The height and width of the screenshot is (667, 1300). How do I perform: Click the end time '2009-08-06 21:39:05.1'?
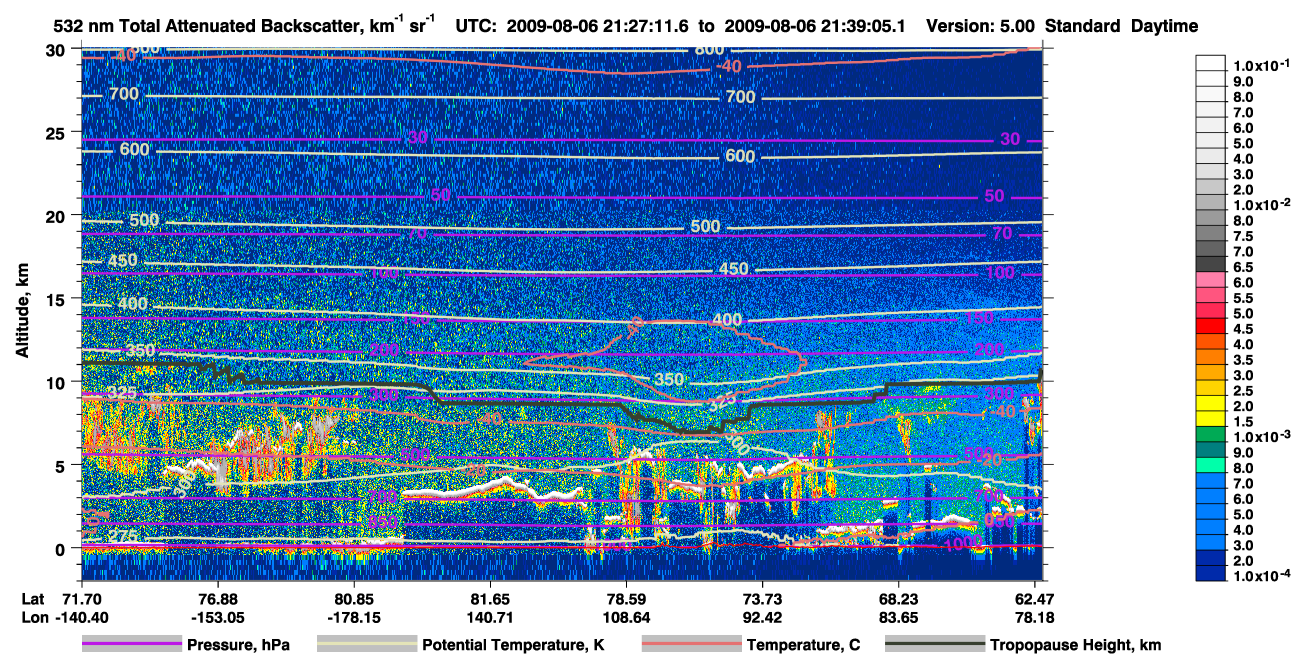[813, 27]
